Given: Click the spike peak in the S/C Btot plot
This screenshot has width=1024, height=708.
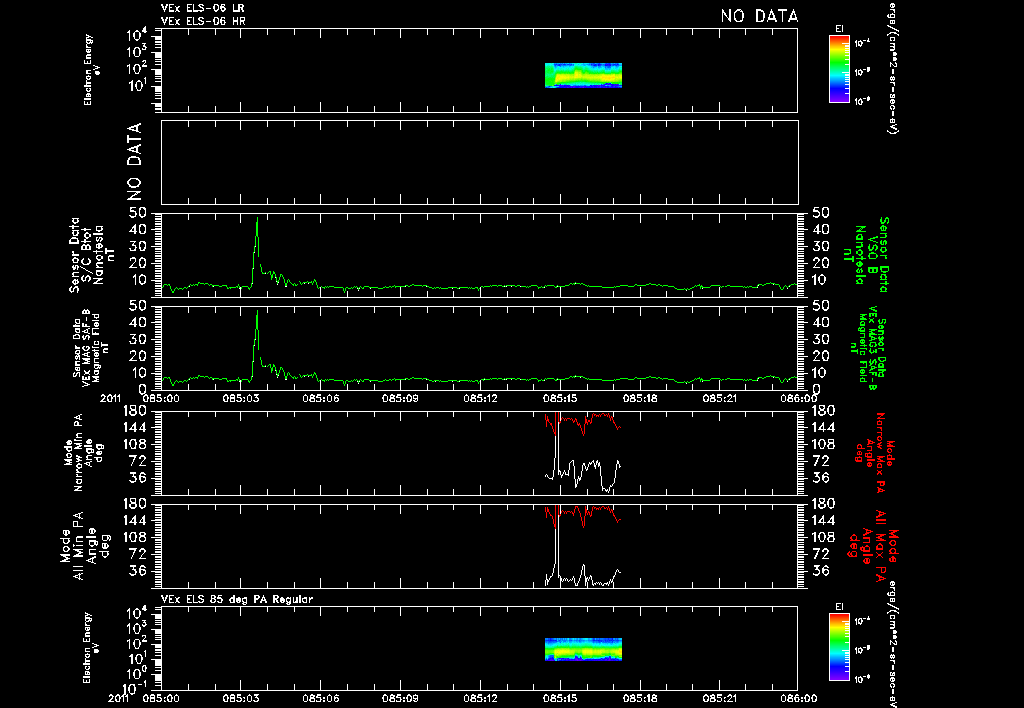Looking at the screenshot, I should [257, 218].
